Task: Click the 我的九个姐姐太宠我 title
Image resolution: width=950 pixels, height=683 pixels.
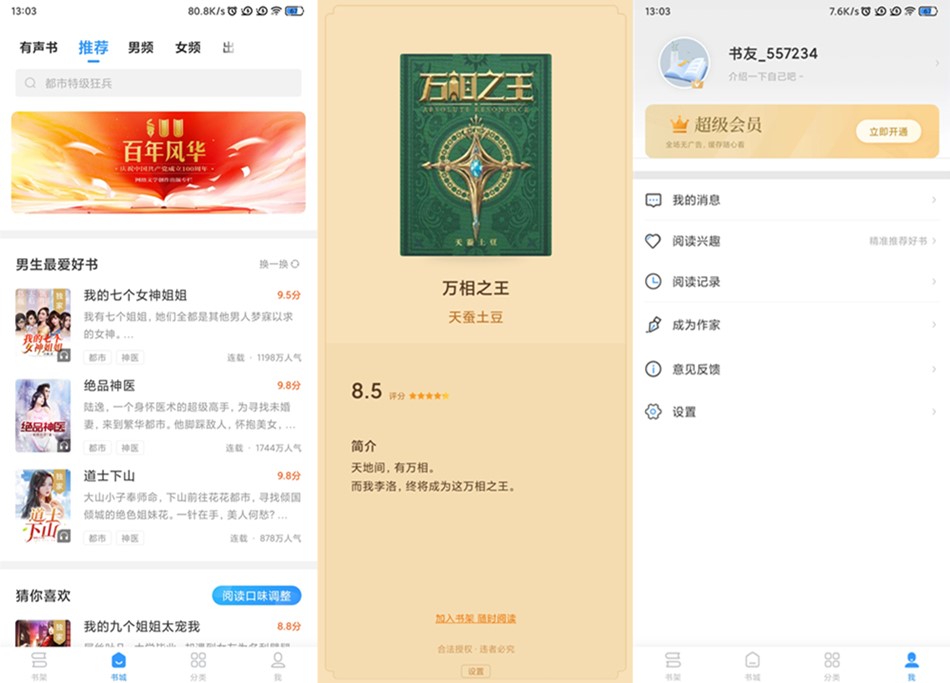Action: click(x=142, y=627)
